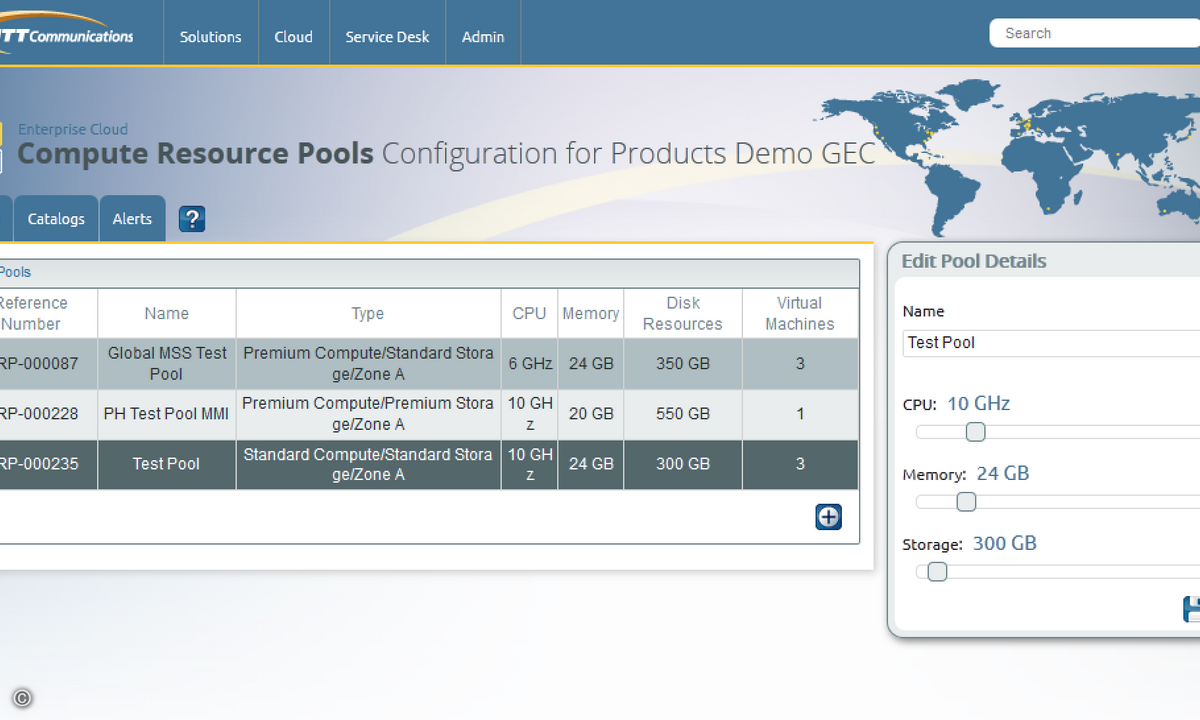Image resolution: width=1200 pixels, height=720 pixels.
Task: Sort by the Disk Resources column header
Action: click(x=682, y=314)
